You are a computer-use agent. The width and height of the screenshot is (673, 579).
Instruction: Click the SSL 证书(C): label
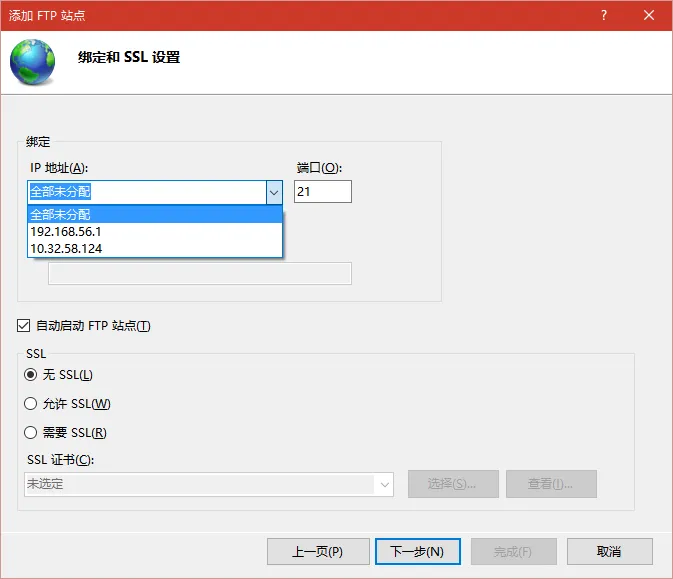point(61,460)
